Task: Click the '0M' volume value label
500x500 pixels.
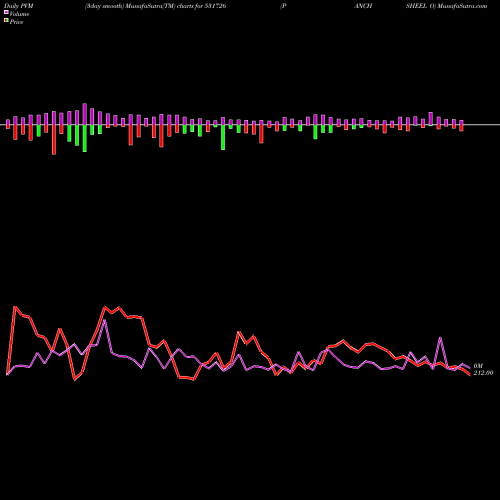Action: [478, 366]
